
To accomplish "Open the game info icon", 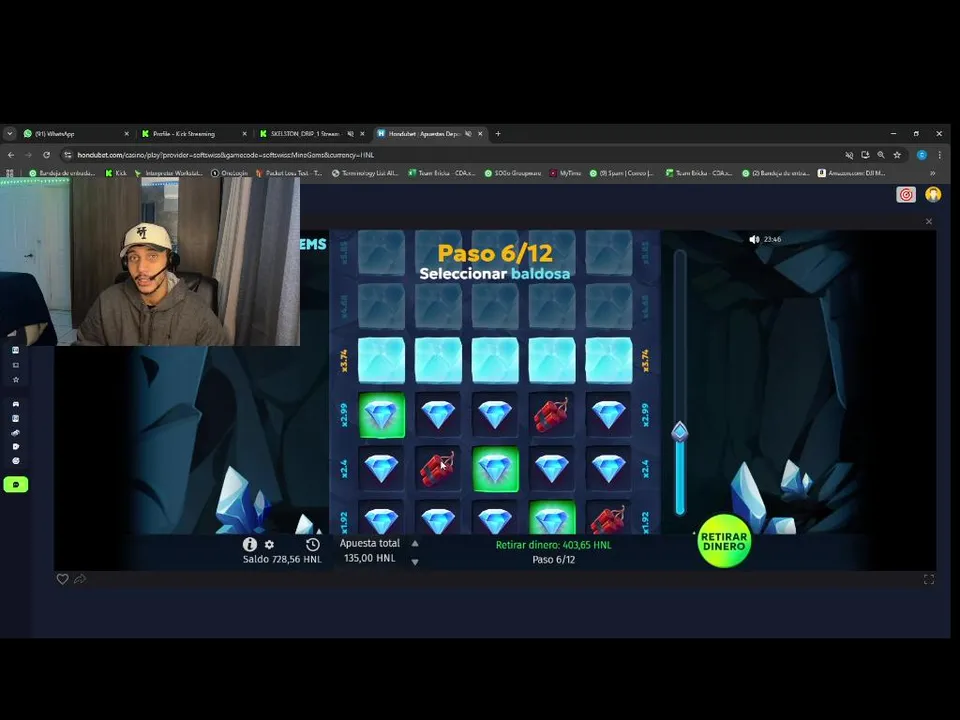I will tap(249, 544).
